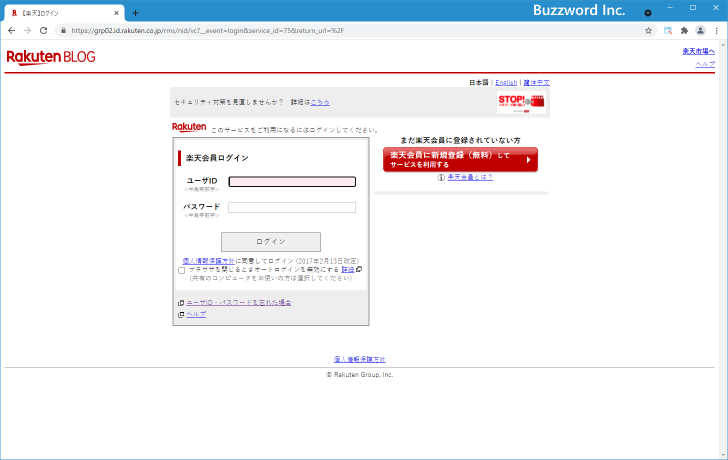
Task: Click the Rakuten BLOG logo
Action: [51, 57]
